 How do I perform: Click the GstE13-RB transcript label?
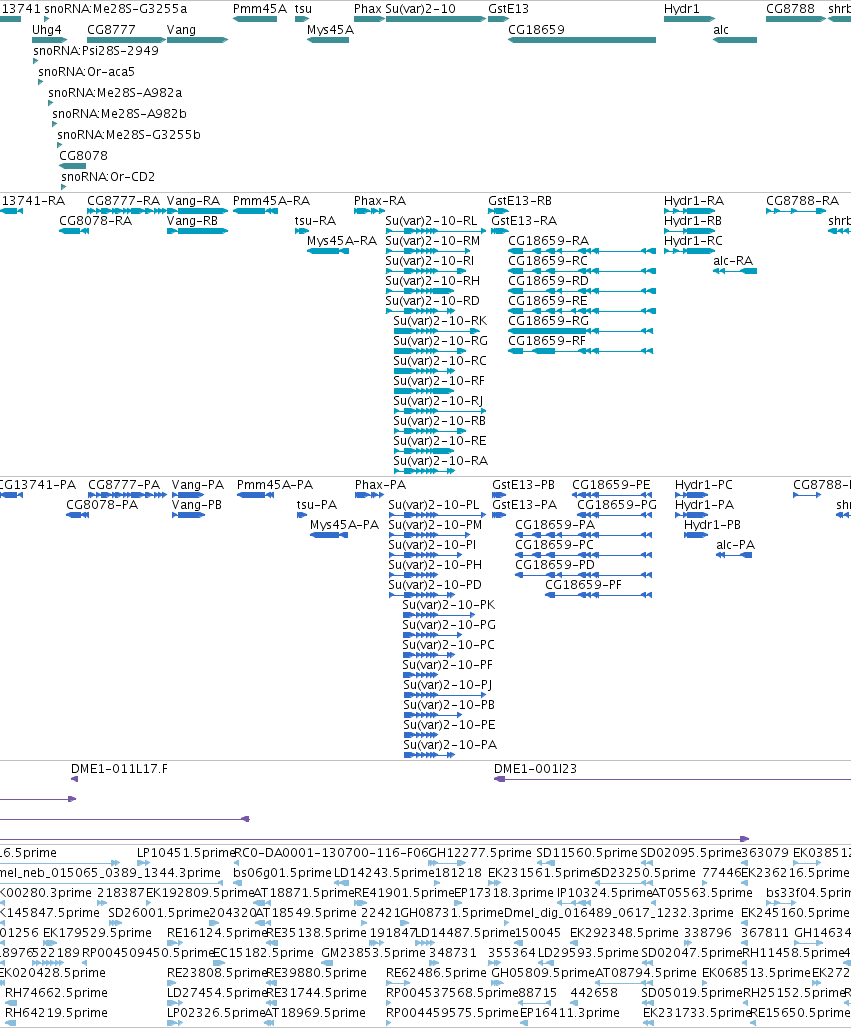click(520, 201)
